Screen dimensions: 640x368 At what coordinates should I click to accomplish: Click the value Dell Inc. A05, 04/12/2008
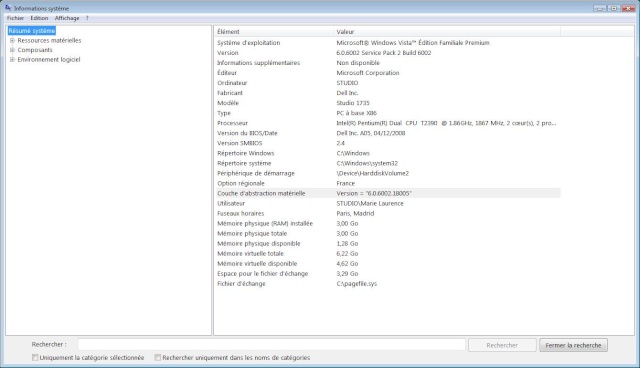coord(371,133)
